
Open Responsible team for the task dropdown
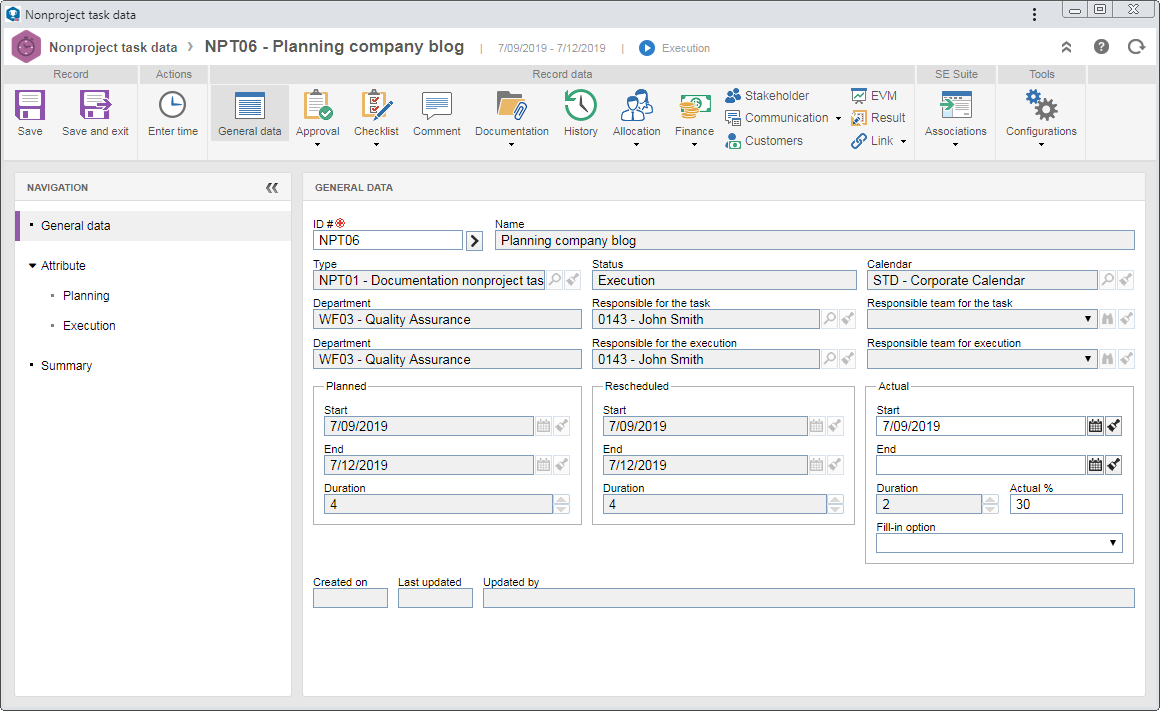pos(1087,319)
